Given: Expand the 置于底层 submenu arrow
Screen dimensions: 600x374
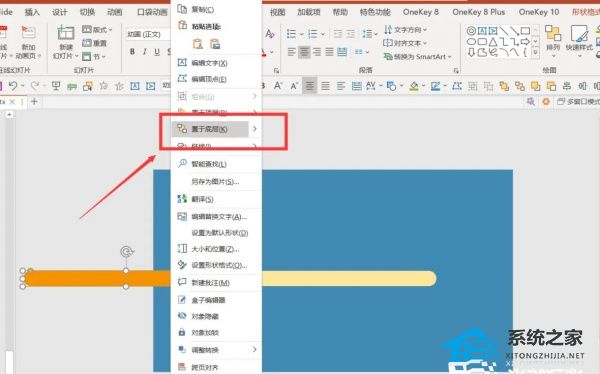Looking at the screenshot, I should point(255,129).
